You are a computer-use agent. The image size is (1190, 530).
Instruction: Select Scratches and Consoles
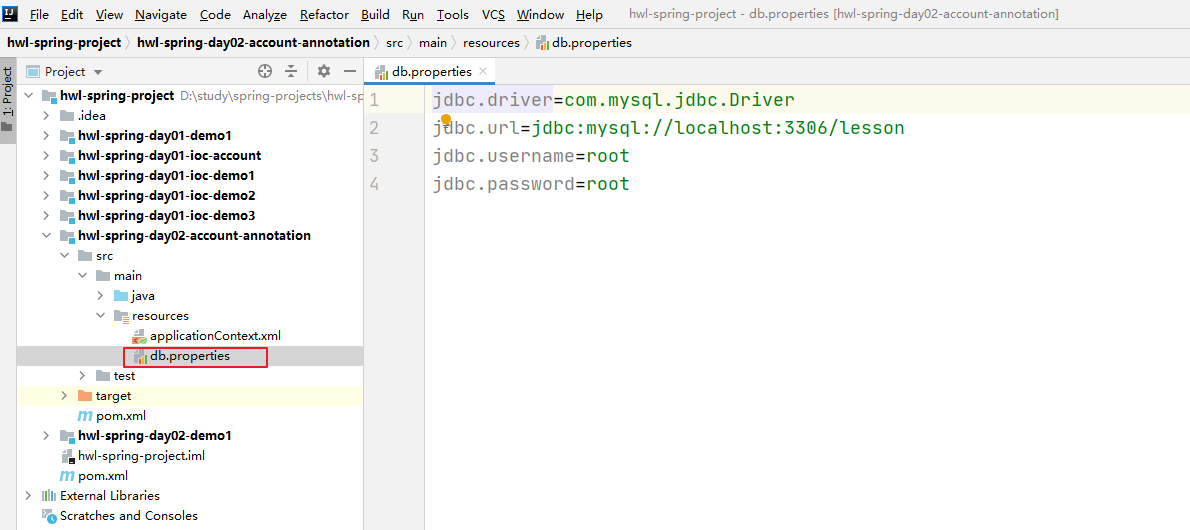point(119,516)
